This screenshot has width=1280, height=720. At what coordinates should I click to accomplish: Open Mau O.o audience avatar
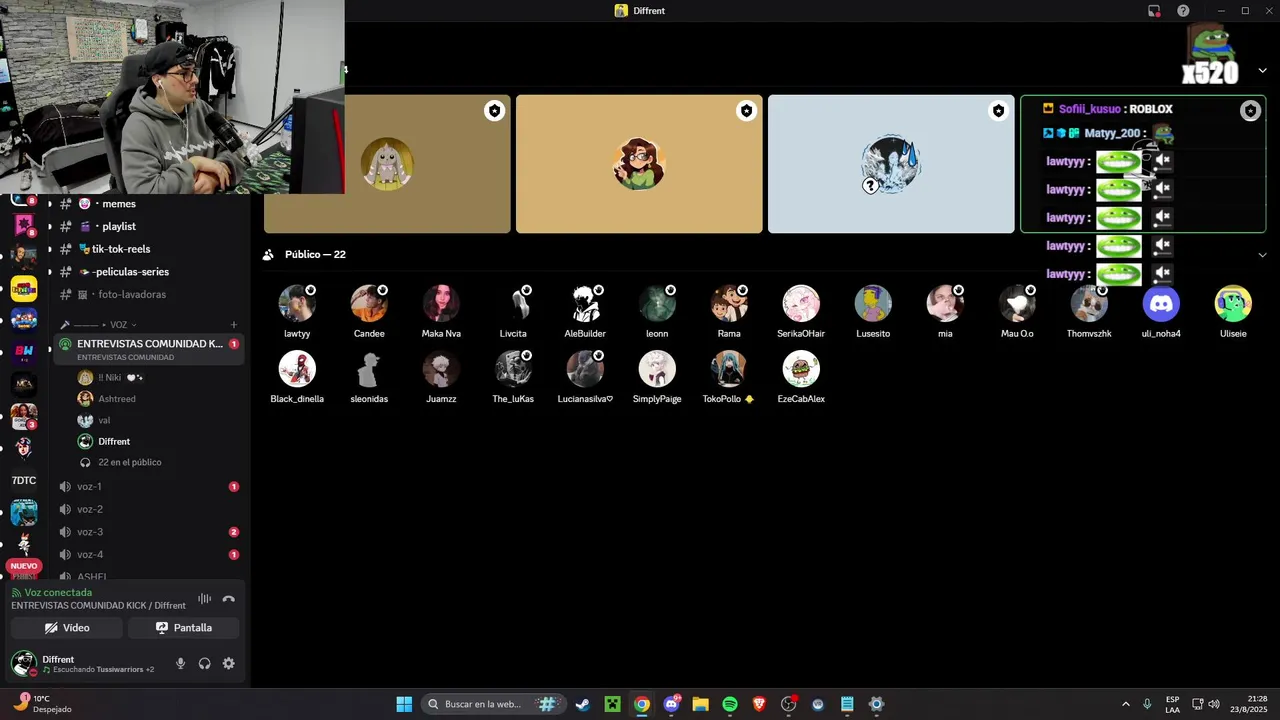(x=1017, y=303)
